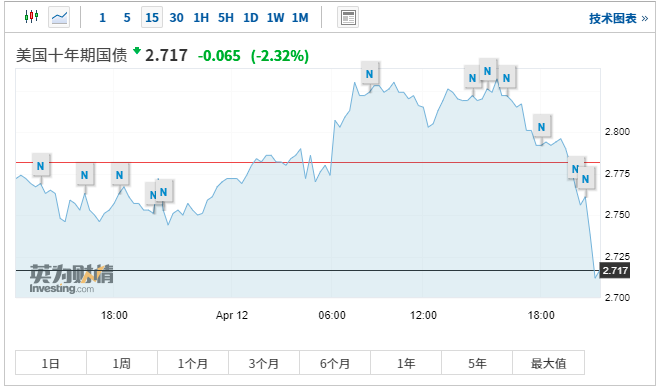The width and height of the screenshot is (662, 389).
Task: Open the N news marker above 2.800 label
Action: (542, 127)
